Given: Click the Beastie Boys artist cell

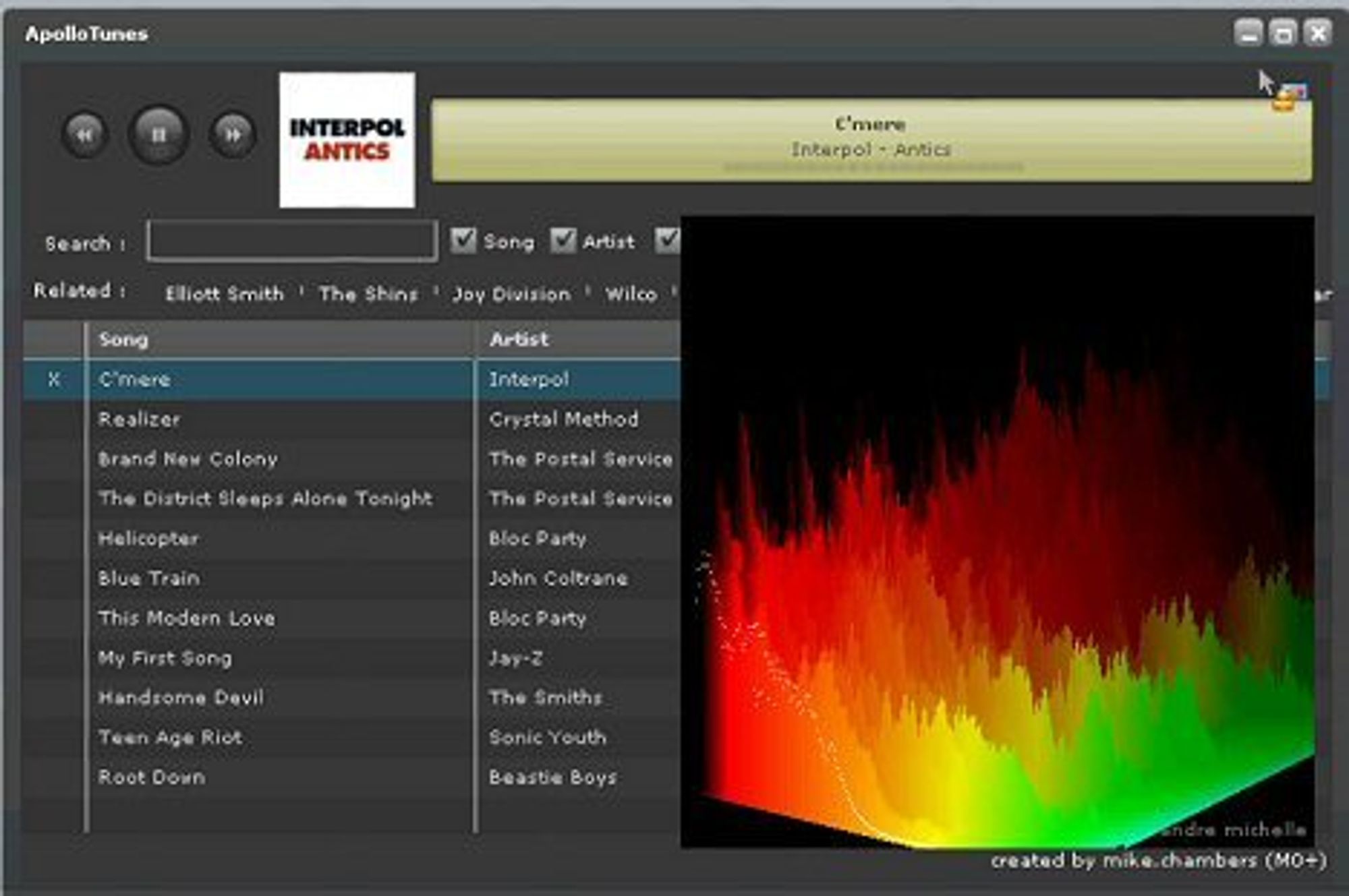Looking at the screenshot, I should point(552,777).
